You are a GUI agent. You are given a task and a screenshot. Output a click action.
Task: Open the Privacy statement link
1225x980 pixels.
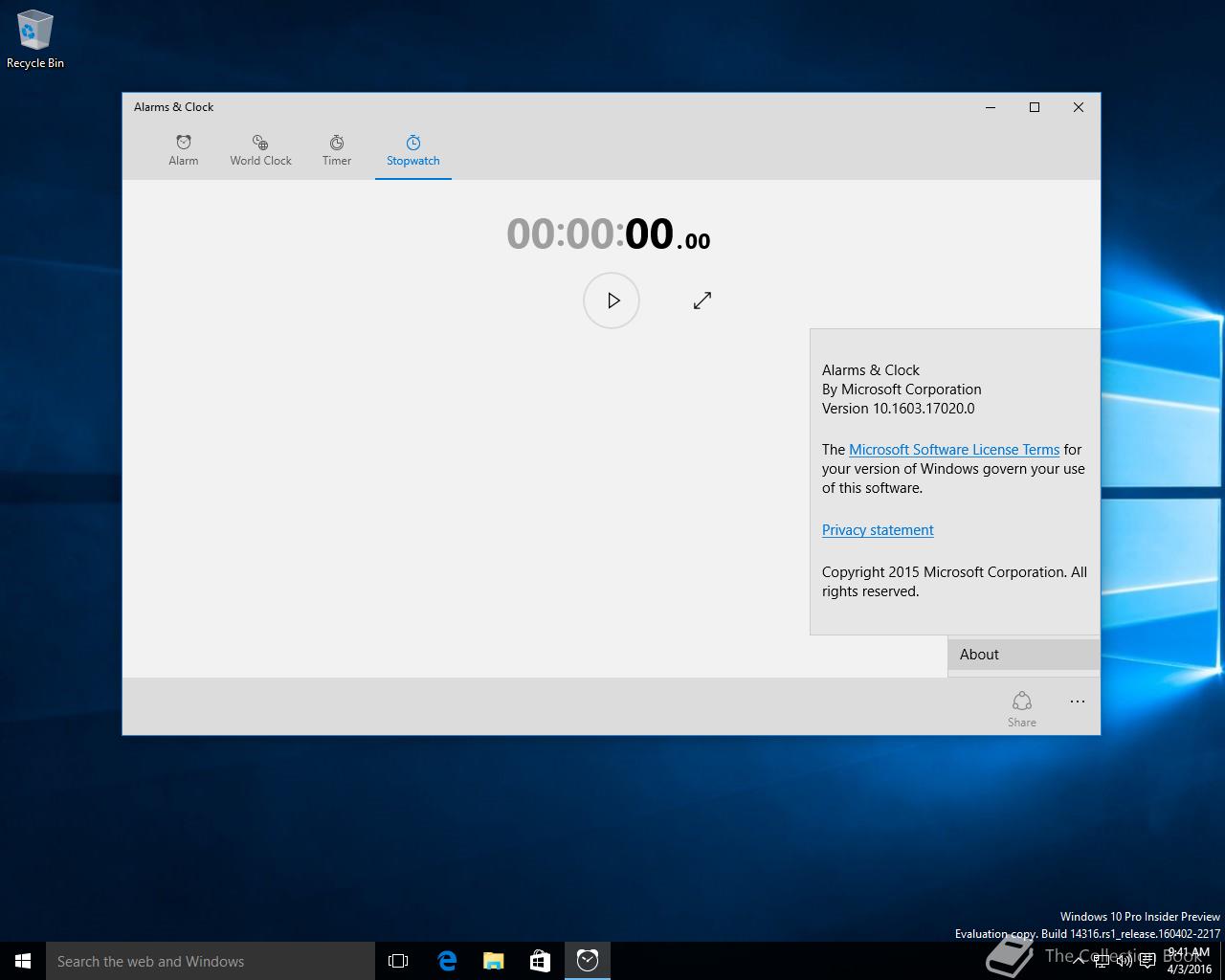click(878, 530)
